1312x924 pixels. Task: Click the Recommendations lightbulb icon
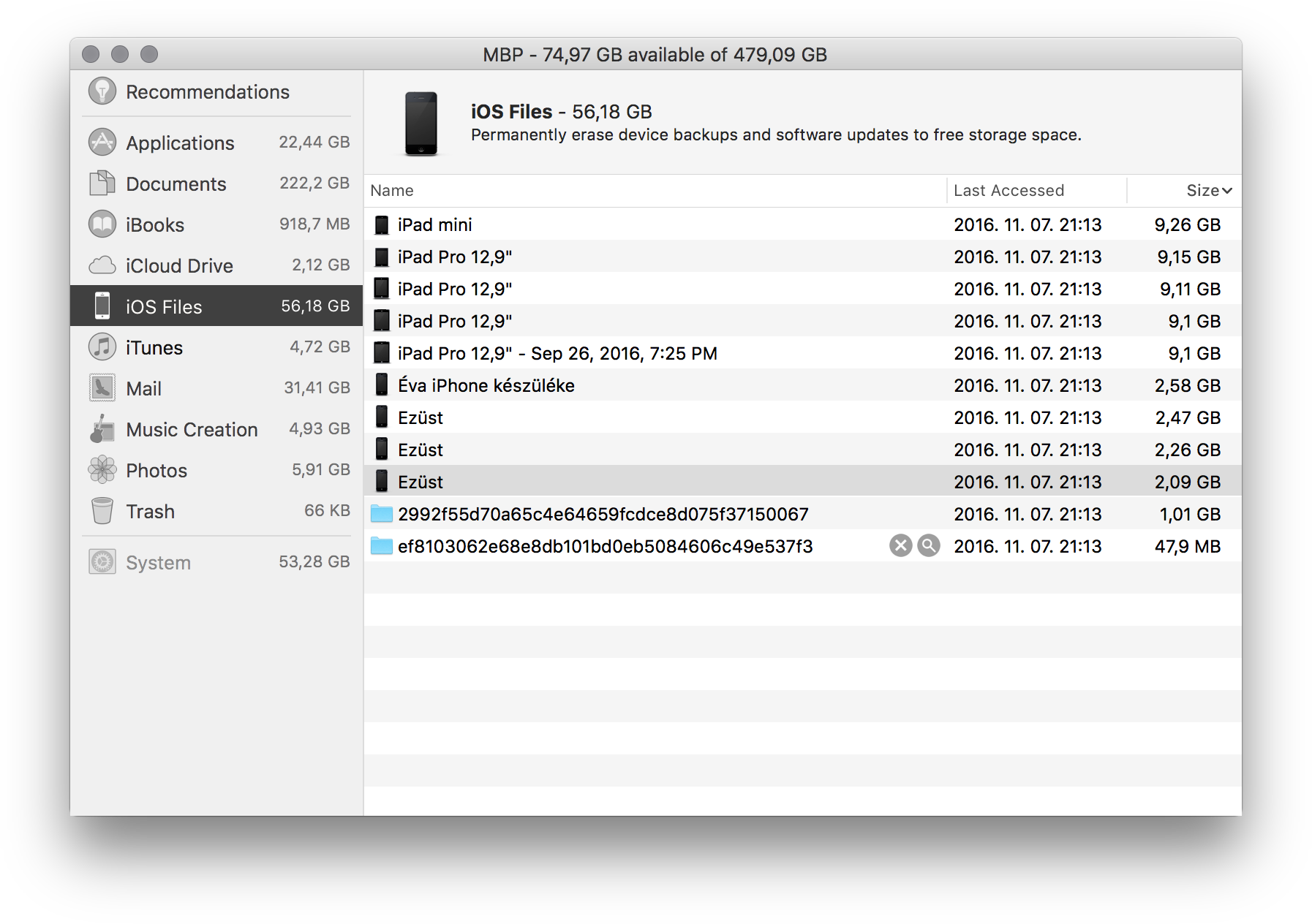coord(102,91)
